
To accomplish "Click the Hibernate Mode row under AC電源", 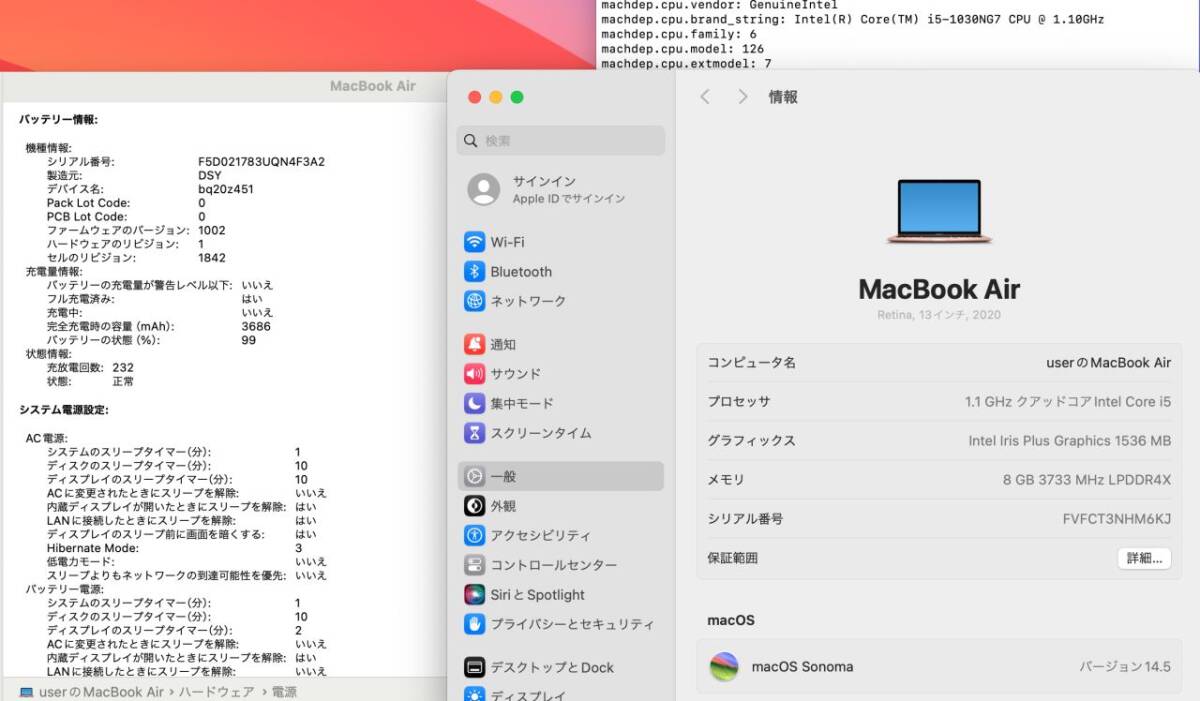I will click(x=175, y=548).
